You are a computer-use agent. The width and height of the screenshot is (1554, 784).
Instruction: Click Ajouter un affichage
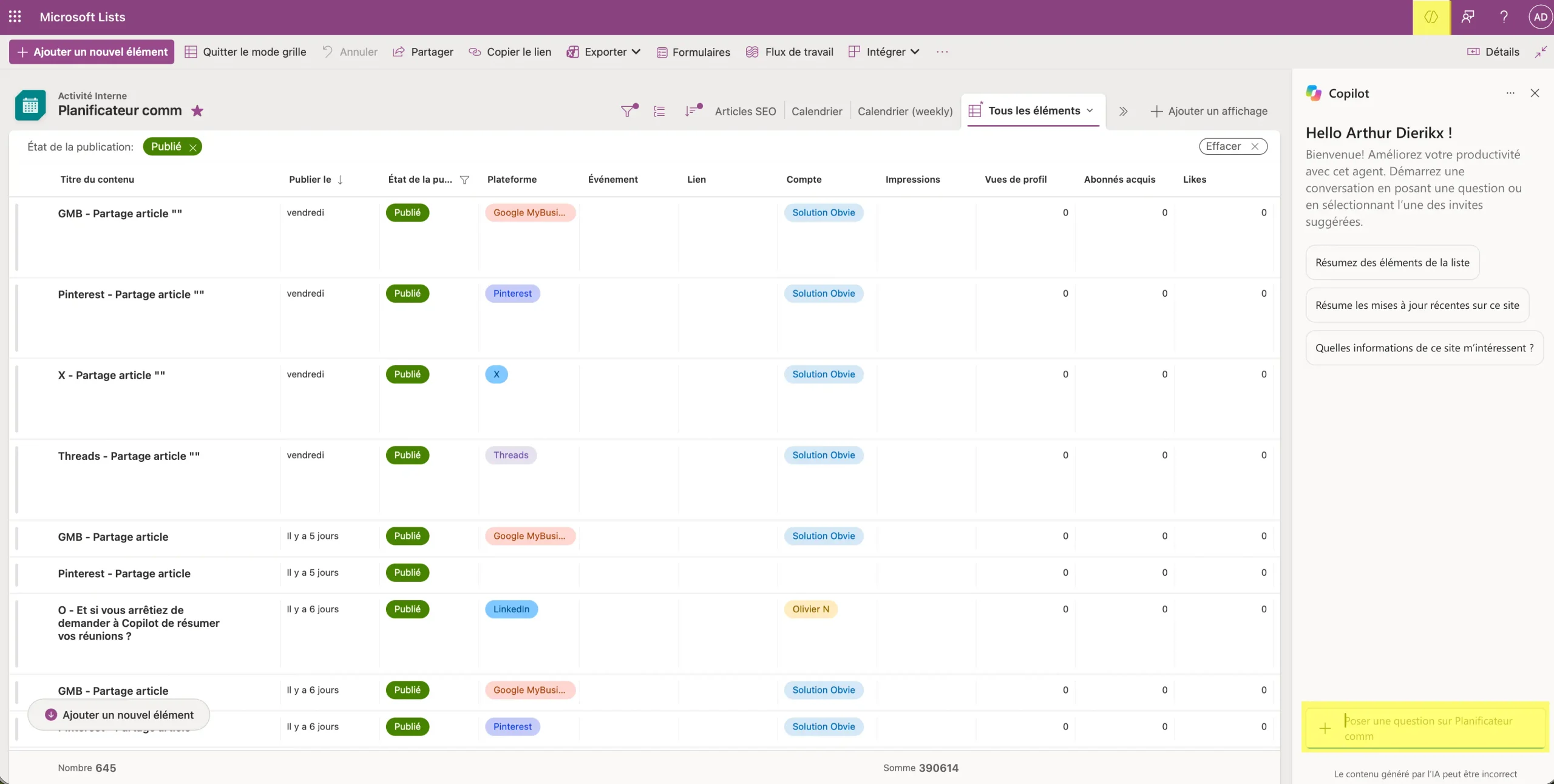1209,111
